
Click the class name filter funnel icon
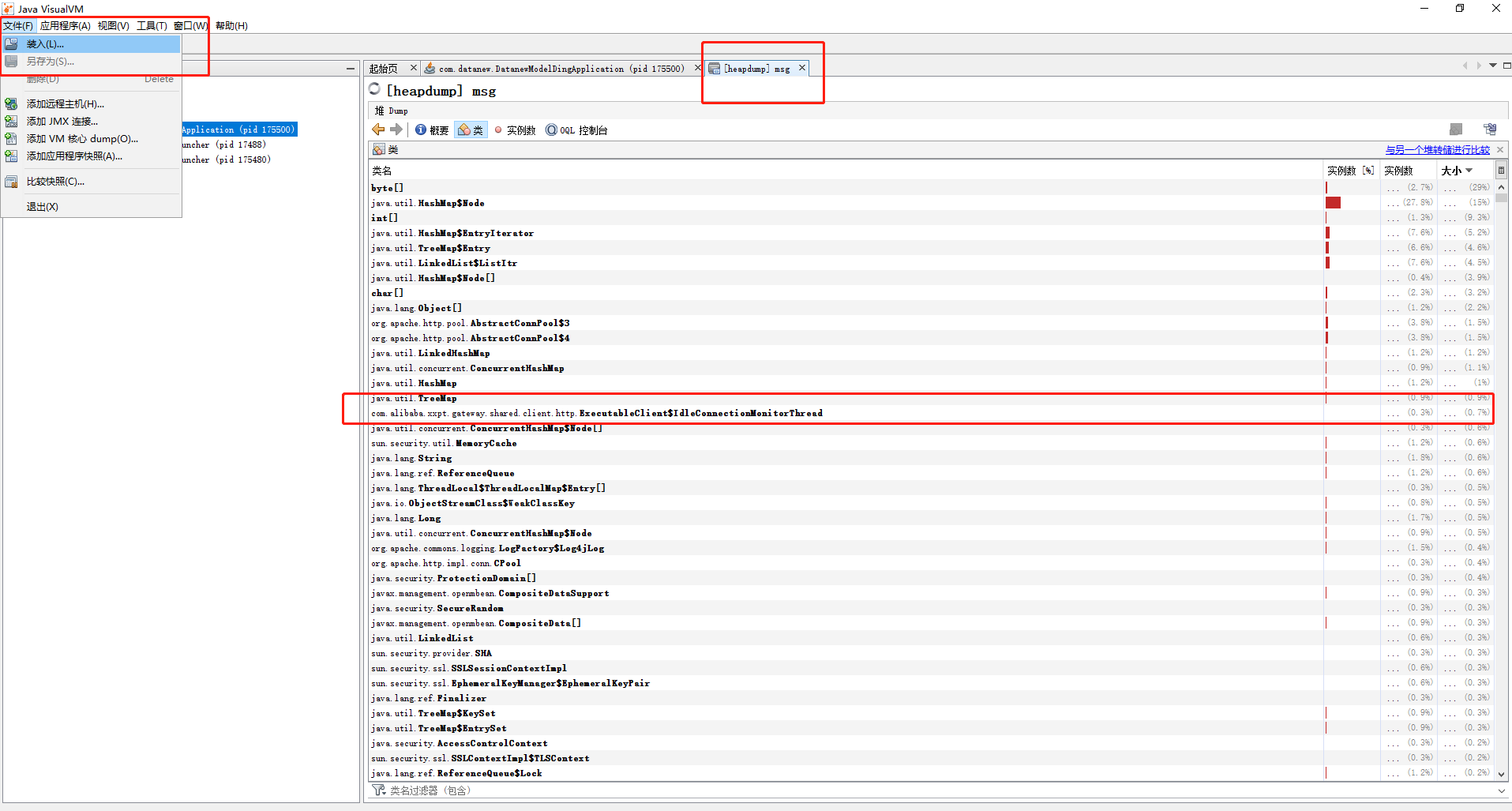pyautogui.click(x=378, y=790)
